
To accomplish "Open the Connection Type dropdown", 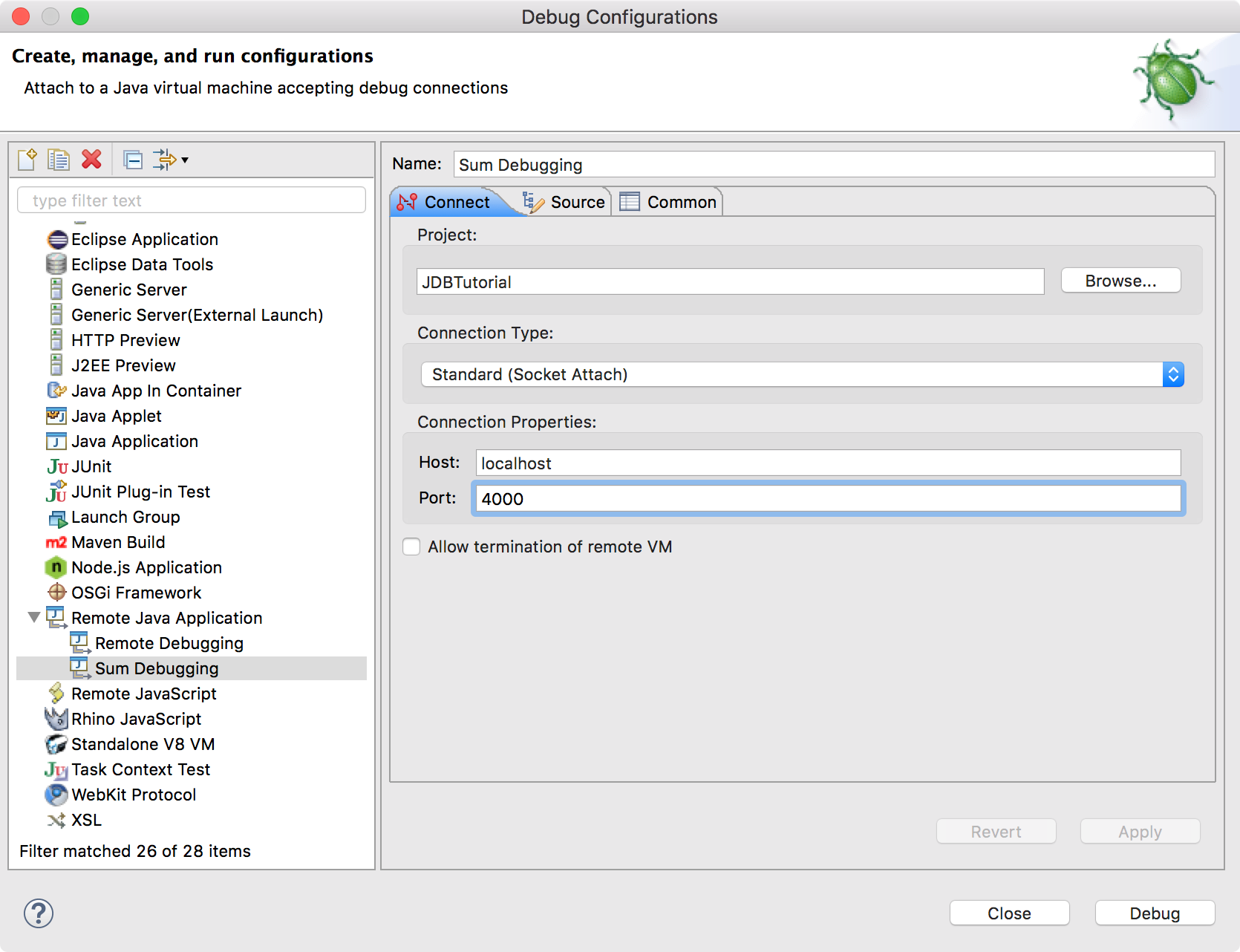I will pyautogui.click(x=802, y=374).
